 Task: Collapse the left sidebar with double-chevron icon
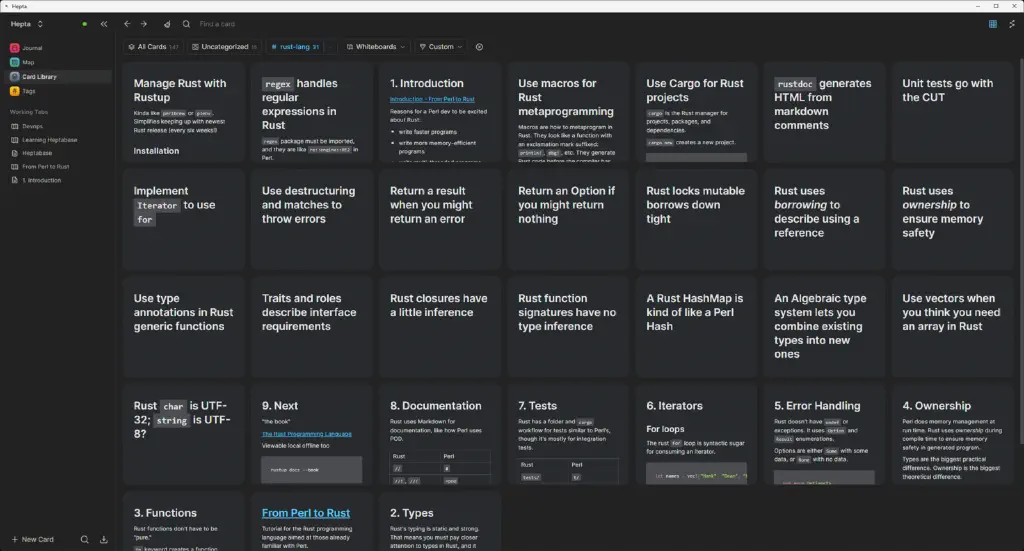(x=104, y=24)
